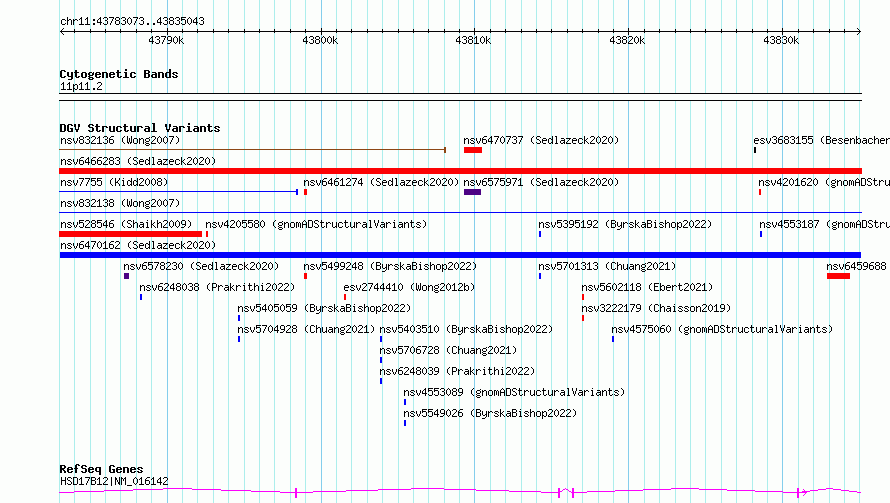Screen dimensions: 890x503
Task: Click the nsv6248039 (Prakrithi2022) label
Action: pyautogui.click(x=457, y=371)
